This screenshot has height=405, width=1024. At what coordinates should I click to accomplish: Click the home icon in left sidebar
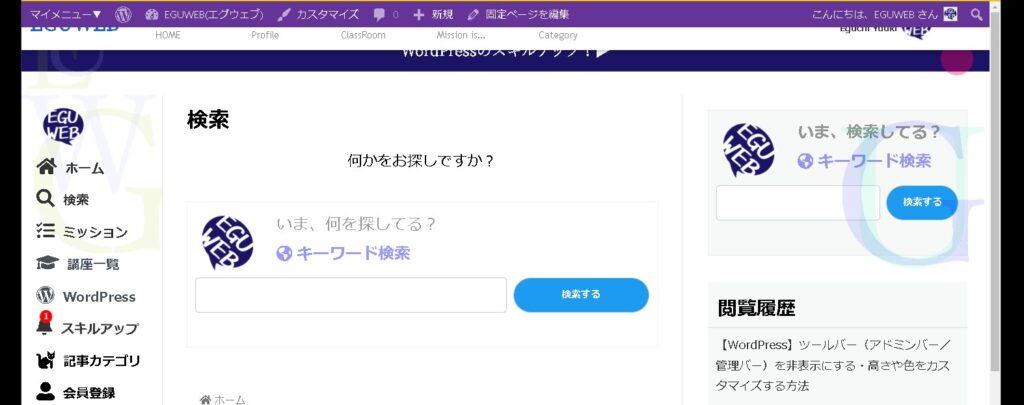(x=46, y=167)
